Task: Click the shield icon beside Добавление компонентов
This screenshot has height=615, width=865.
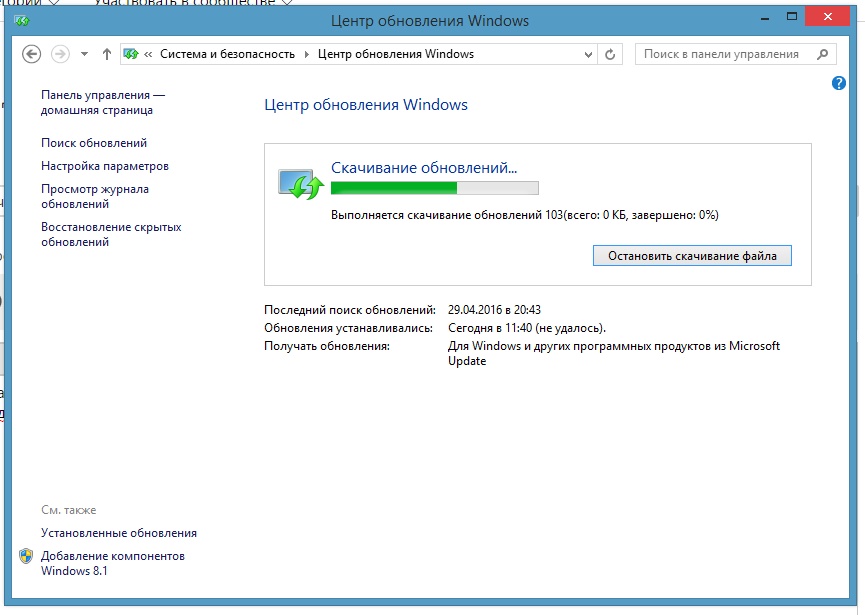Action: 26,556
